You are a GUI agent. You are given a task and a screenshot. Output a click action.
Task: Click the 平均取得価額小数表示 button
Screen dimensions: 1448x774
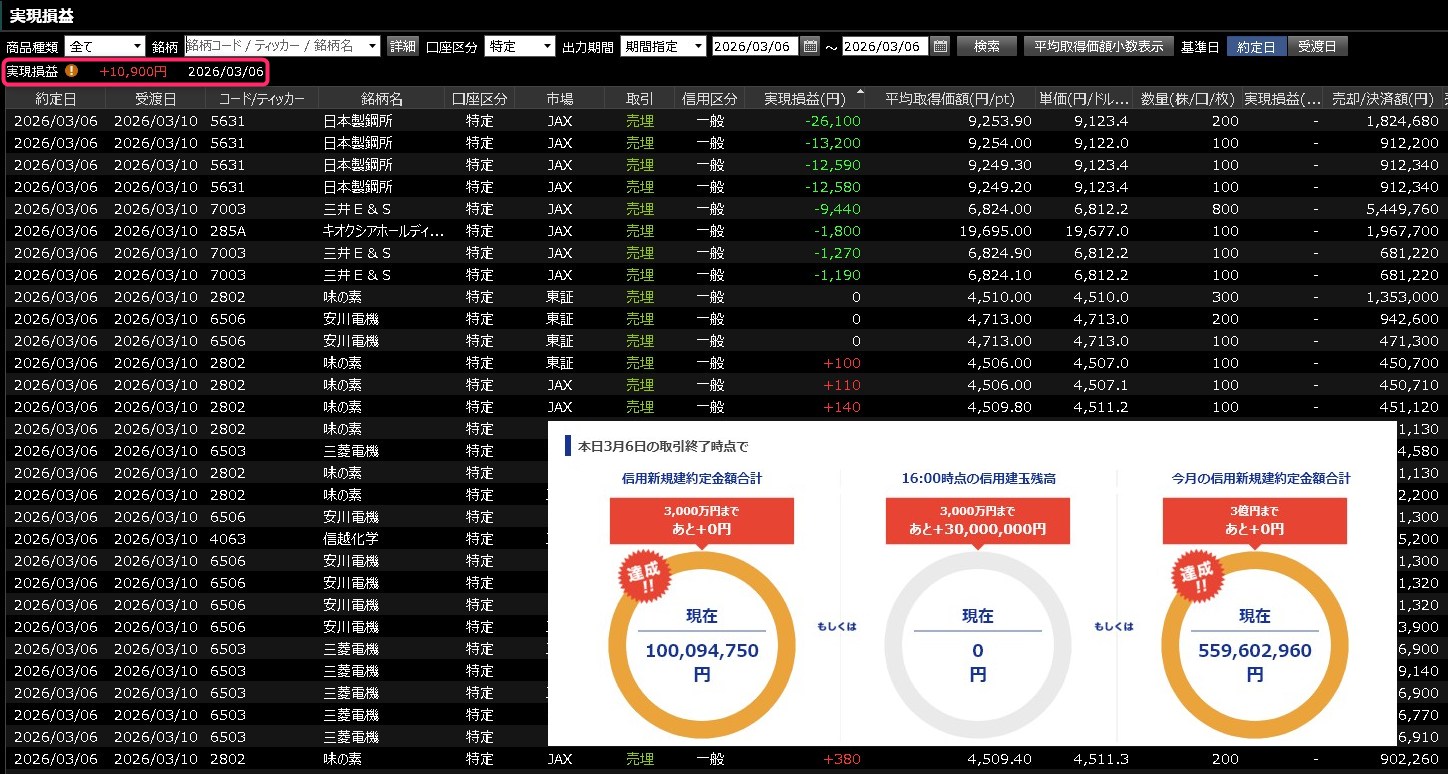click(1098, 46)
